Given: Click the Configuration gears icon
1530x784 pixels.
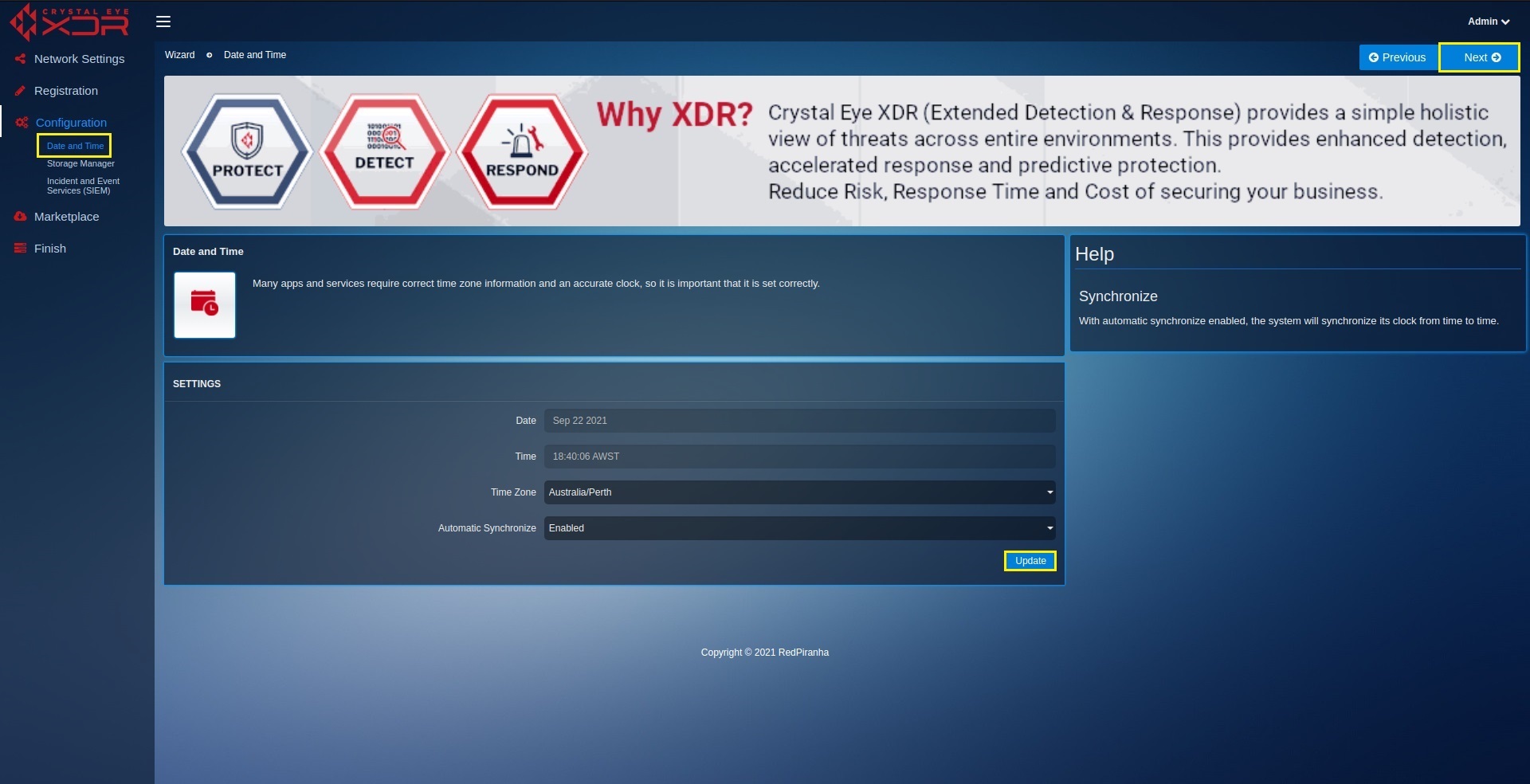Looking at the screenshot, I should pyautogui.click(x=22, y=123).
